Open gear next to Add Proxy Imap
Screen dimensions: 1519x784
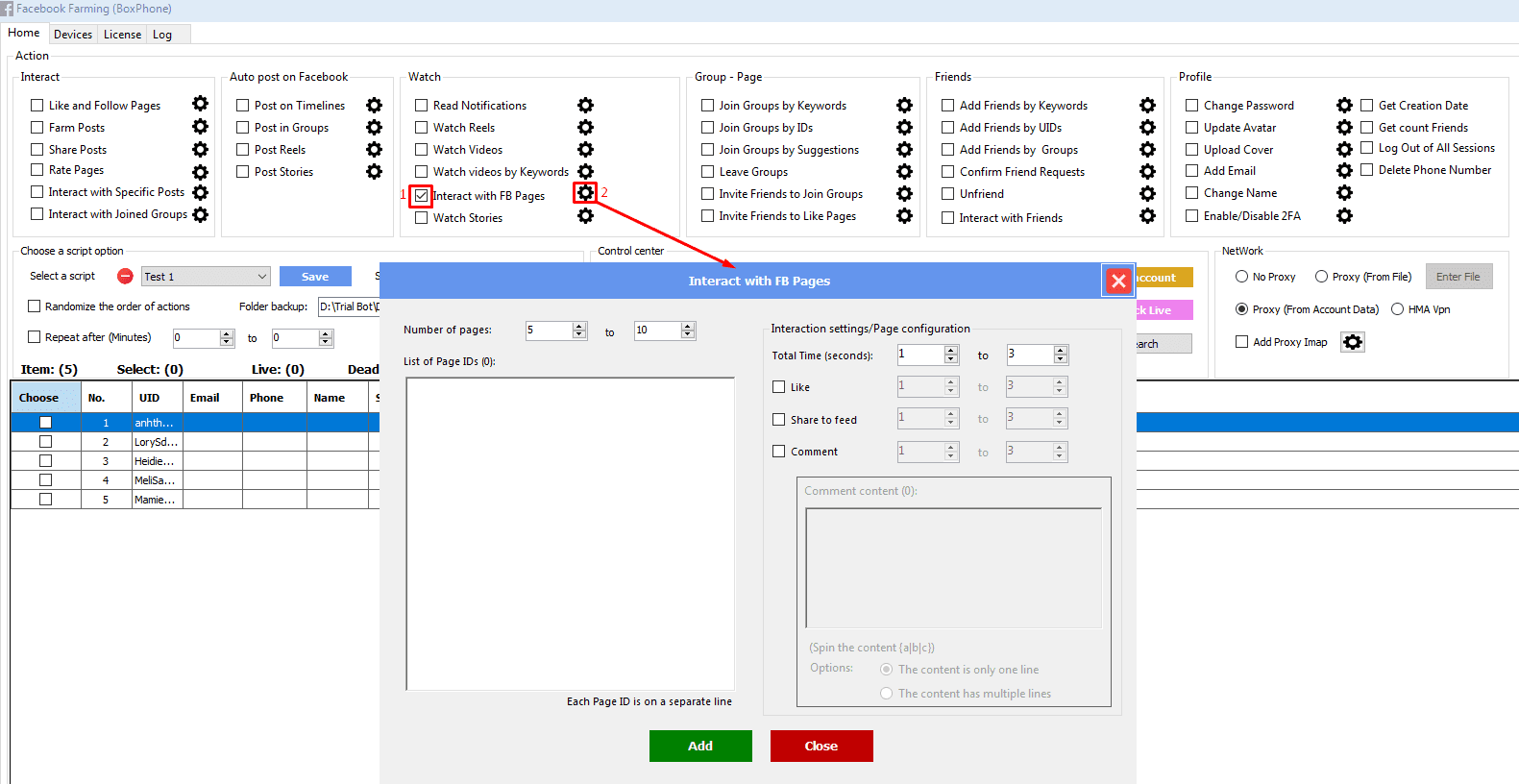click(1353, 342)
